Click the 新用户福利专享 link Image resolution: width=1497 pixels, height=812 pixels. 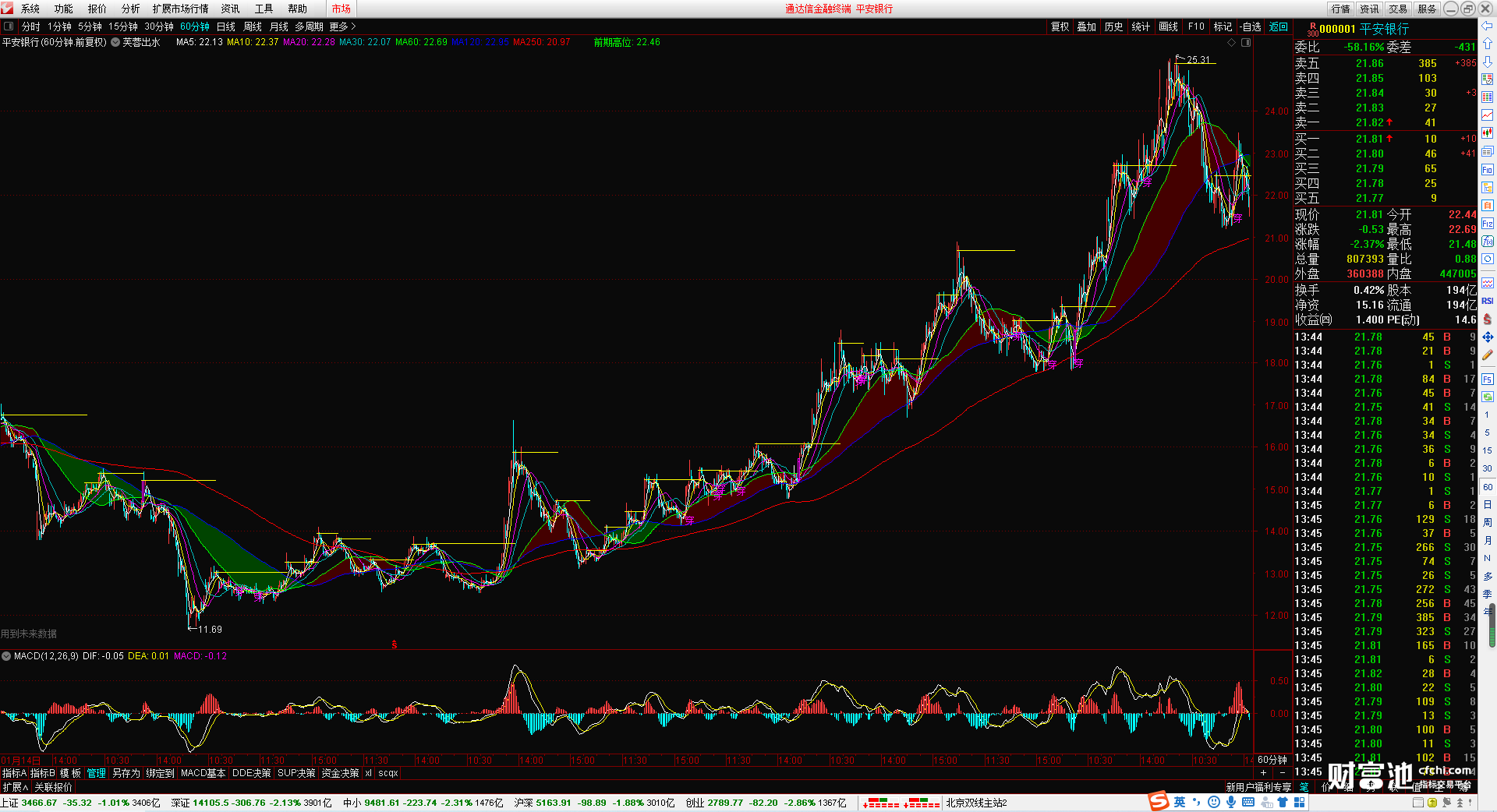pos(1258,787)
